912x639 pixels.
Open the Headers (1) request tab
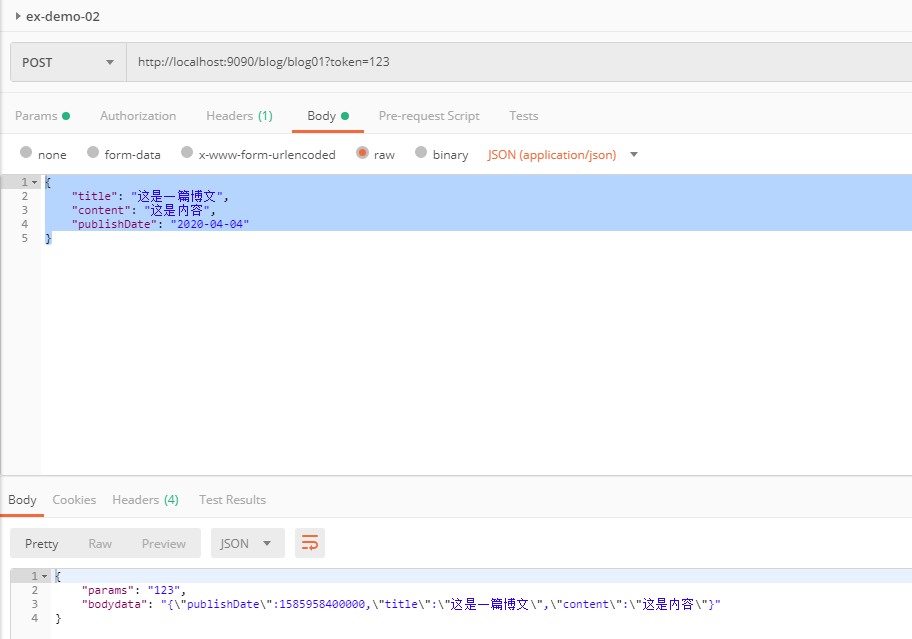[x=239, y=115]
